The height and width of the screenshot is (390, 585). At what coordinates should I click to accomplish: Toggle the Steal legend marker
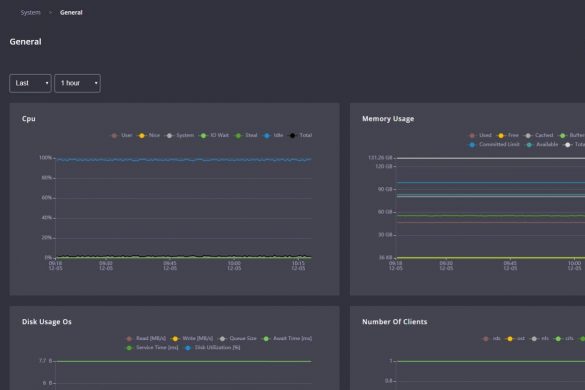(x=246, y=135)
